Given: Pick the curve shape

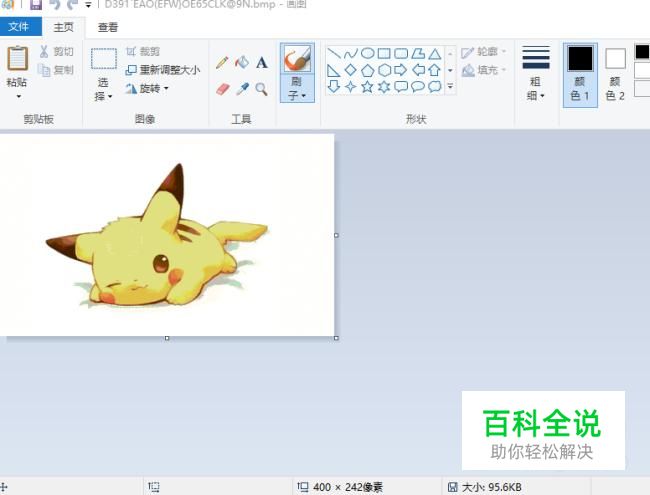Looking at the screenshot, I should tap(351, 53).
